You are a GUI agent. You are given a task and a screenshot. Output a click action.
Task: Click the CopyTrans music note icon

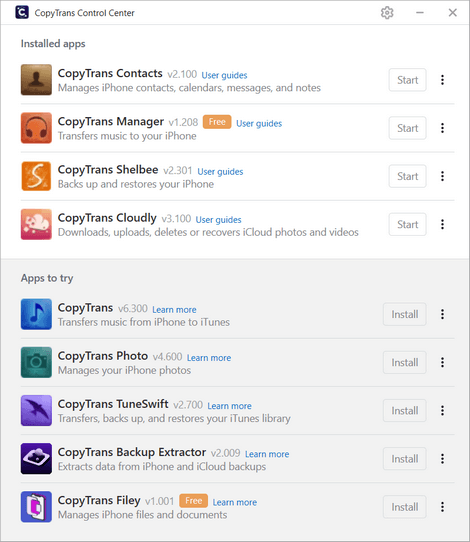pos(36,314)
